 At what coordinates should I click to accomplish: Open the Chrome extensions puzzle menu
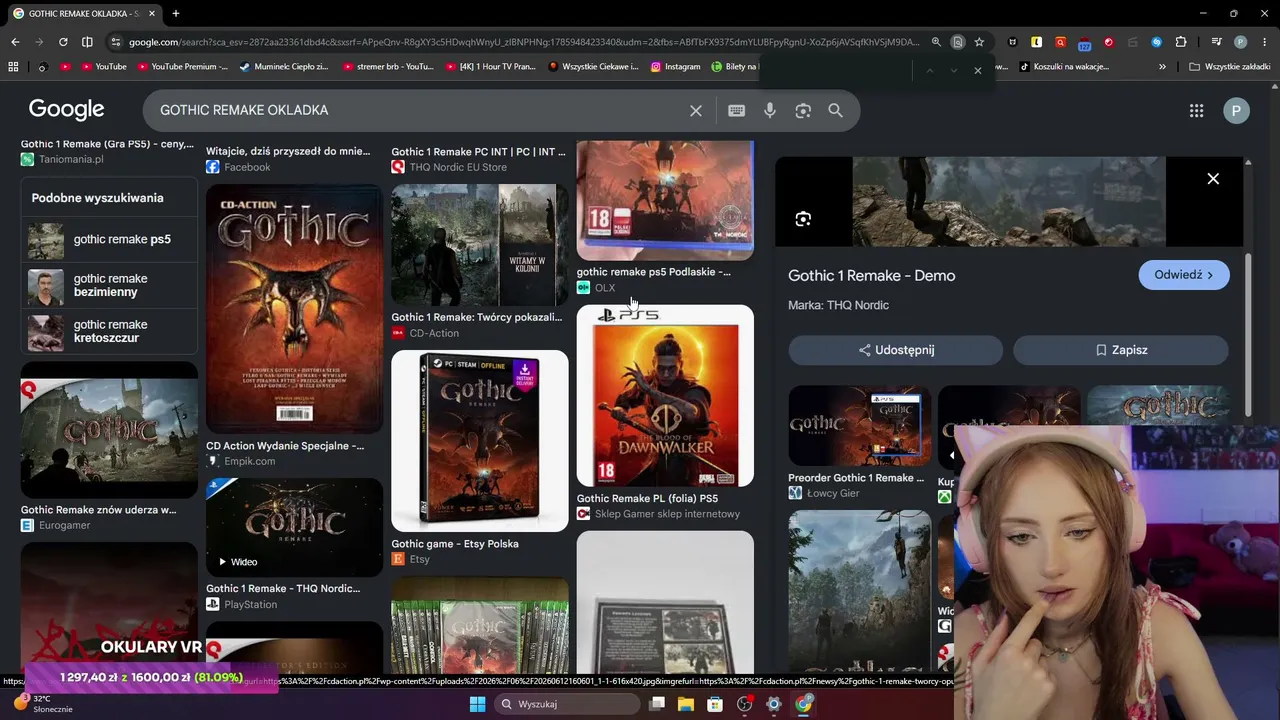click(1181, 42)
